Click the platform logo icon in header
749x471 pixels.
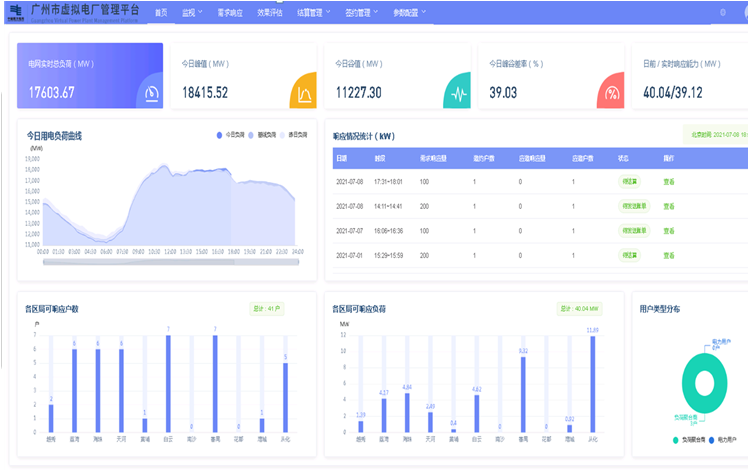tap(15, 12)
